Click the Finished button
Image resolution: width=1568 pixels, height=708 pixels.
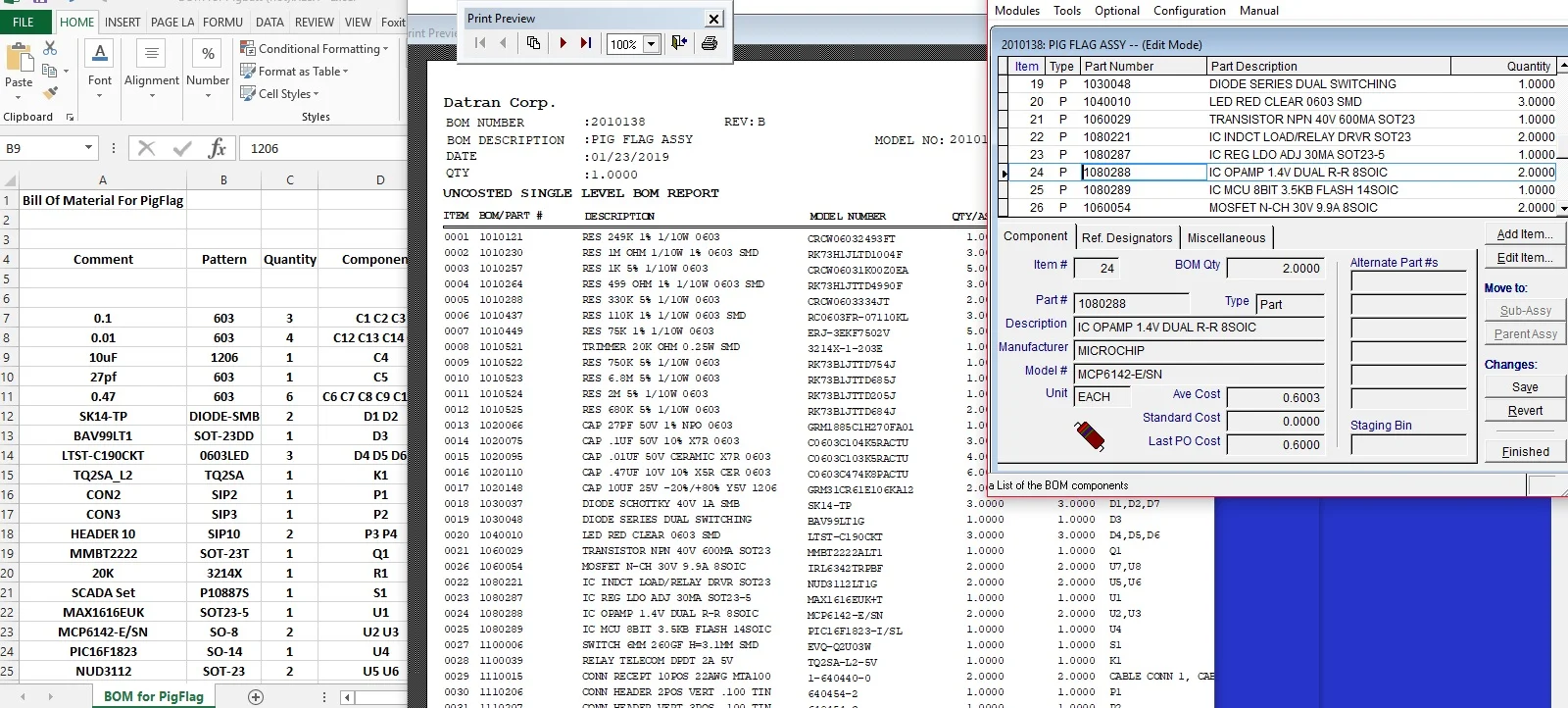(x=1525, y=452)
